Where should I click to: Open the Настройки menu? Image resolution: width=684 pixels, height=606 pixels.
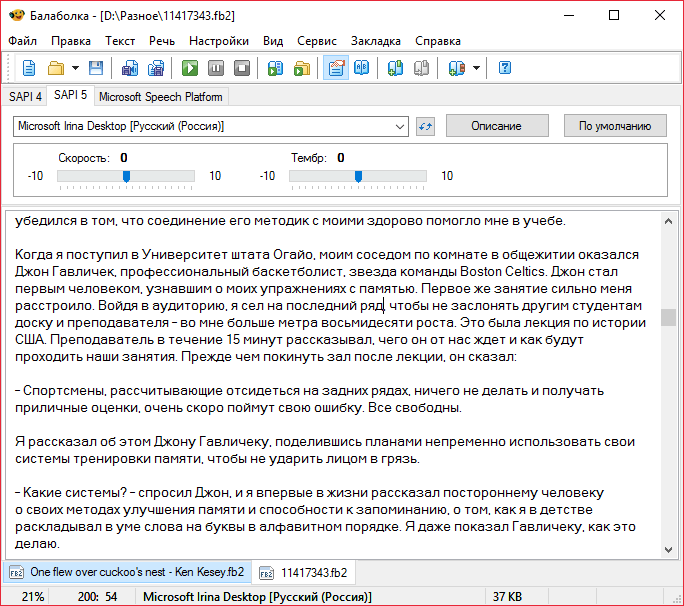click(219, 41)
